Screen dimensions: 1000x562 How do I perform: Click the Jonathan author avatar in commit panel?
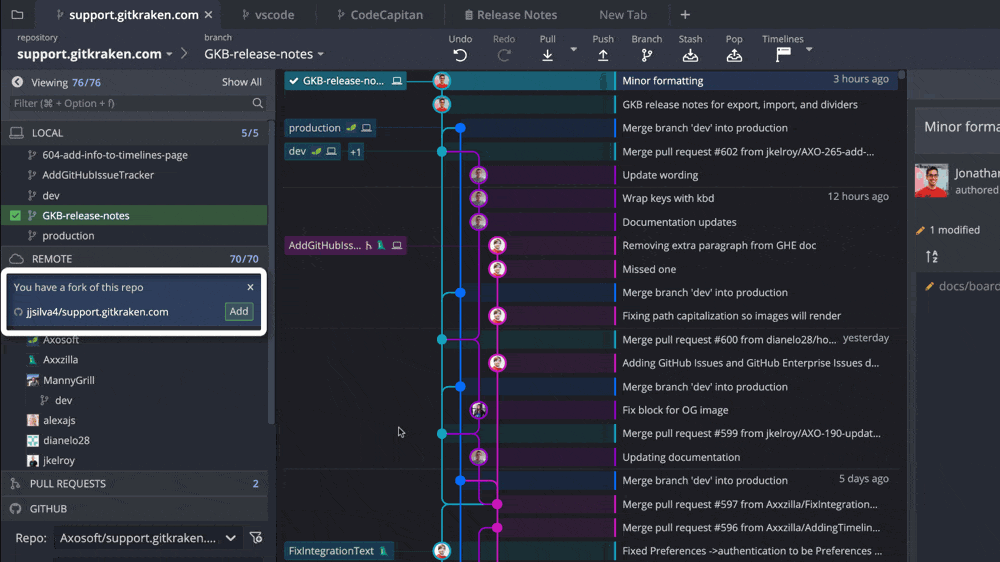(931, 181)
